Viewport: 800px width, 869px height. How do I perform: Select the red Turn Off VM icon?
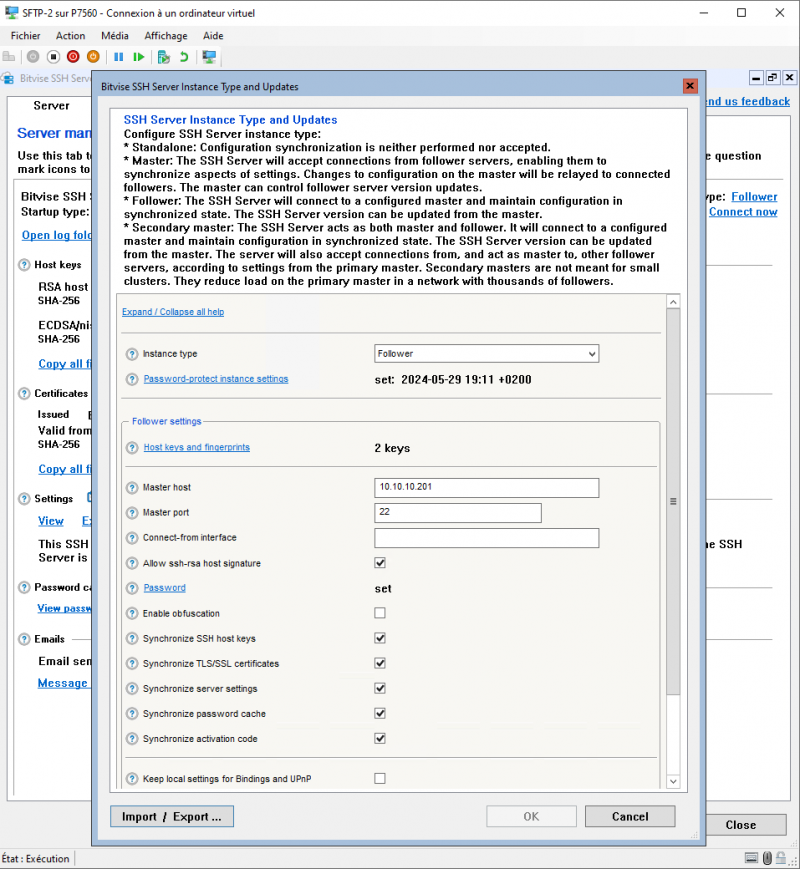tap(72, 57)
